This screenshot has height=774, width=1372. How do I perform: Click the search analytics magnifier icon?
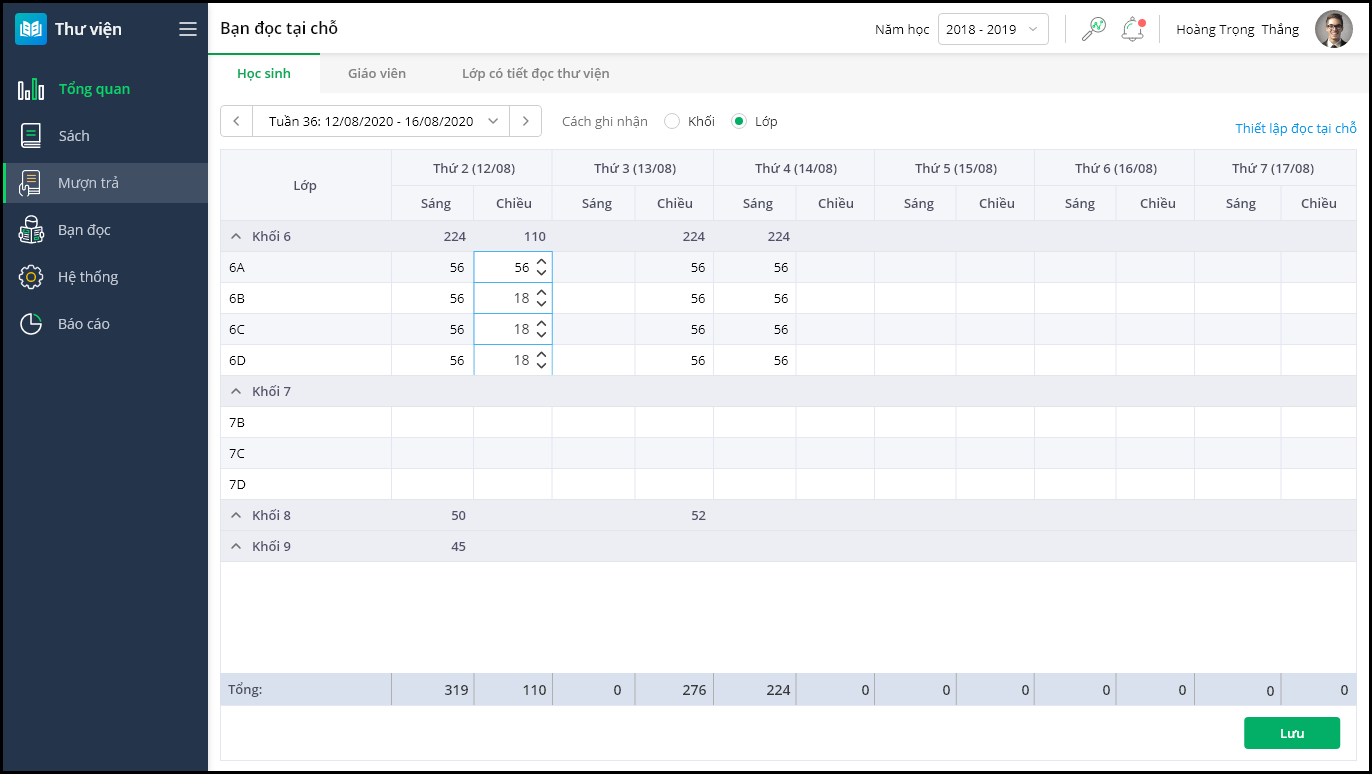click(x=1093, y=29)
